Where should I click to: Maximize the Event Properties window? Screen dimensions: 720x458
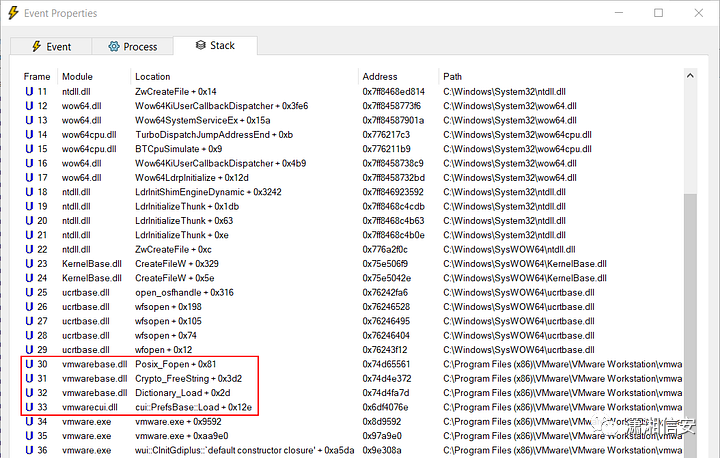tap(658, 13)
